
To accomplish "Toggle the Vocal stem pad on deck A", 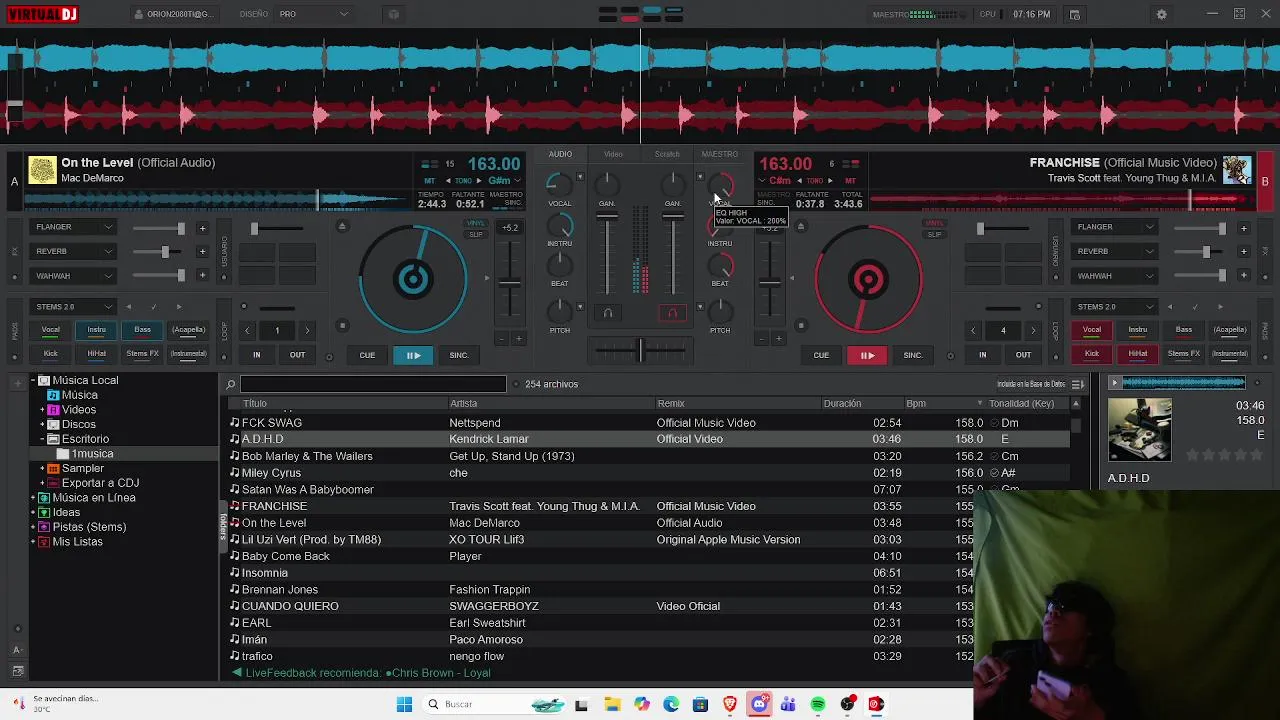I will pyautogui.click(x=50, y=330).
